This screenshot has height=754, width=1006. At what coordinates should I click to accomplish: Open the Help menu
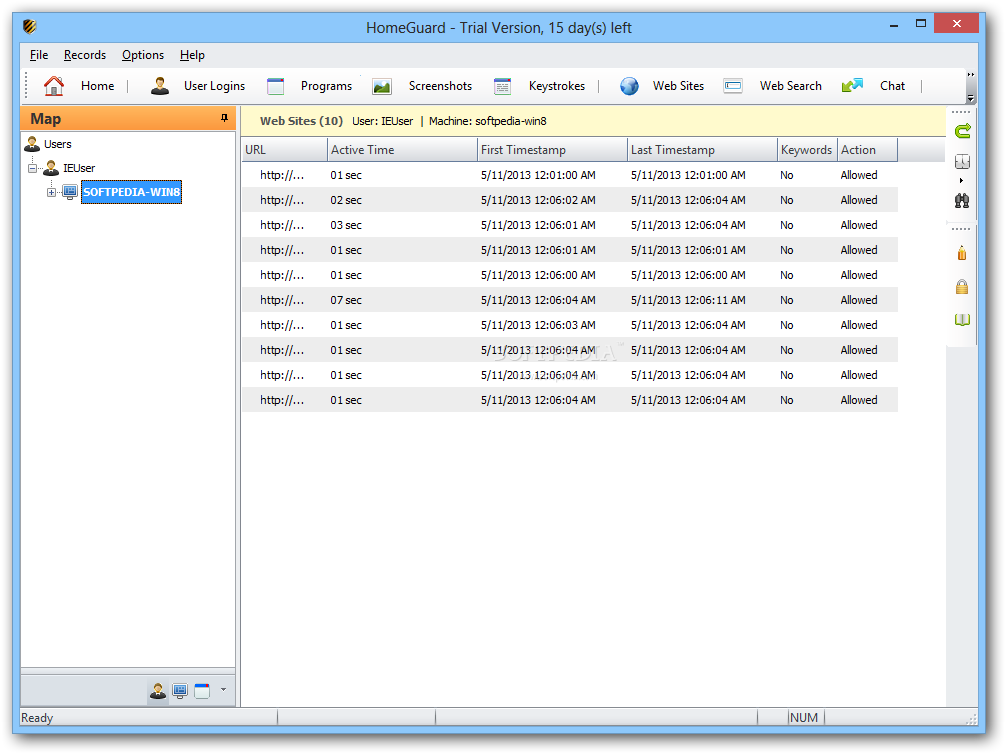192,55
